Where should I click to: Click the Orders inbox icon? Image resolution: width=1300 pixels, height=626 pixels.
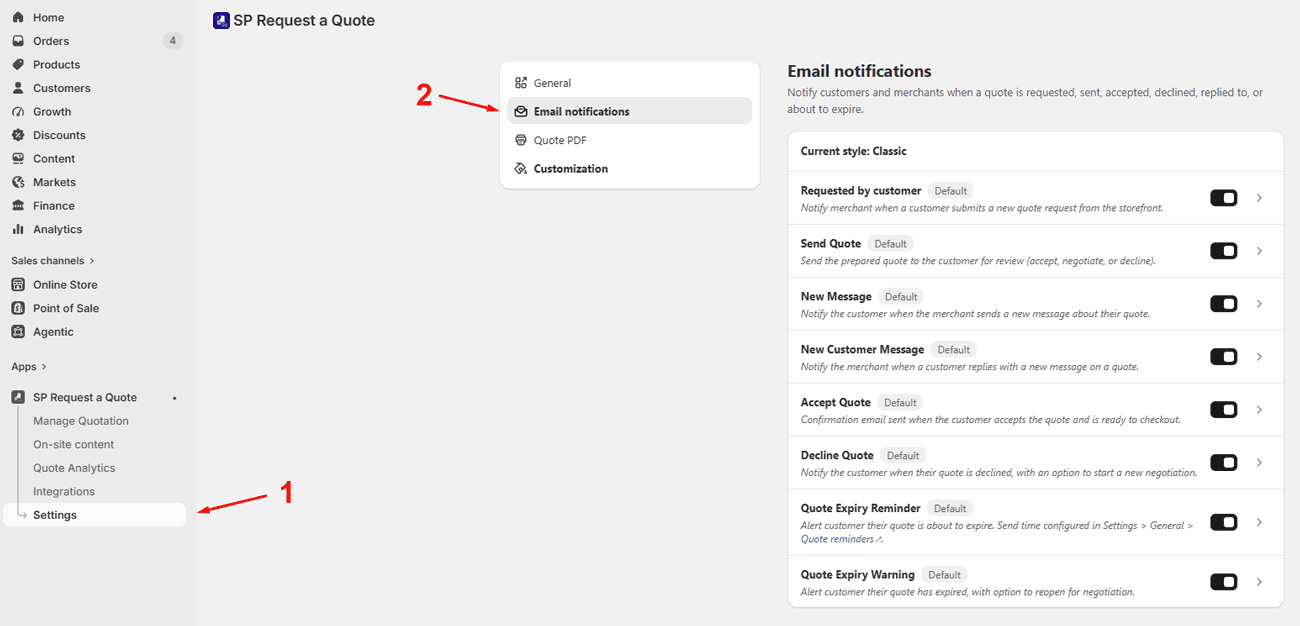pos(18,41)
